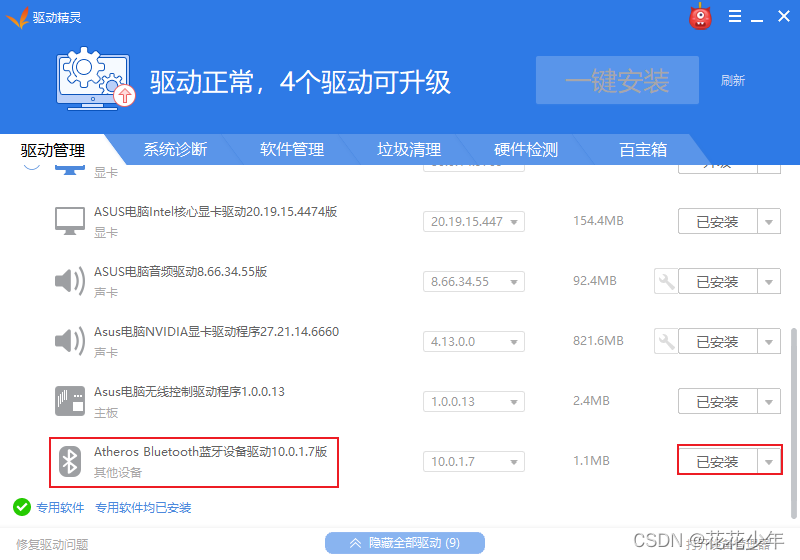This screenshot has width=800, height=560.
Task: Click the 一键安装 button
Action: (x=617, y=80)
